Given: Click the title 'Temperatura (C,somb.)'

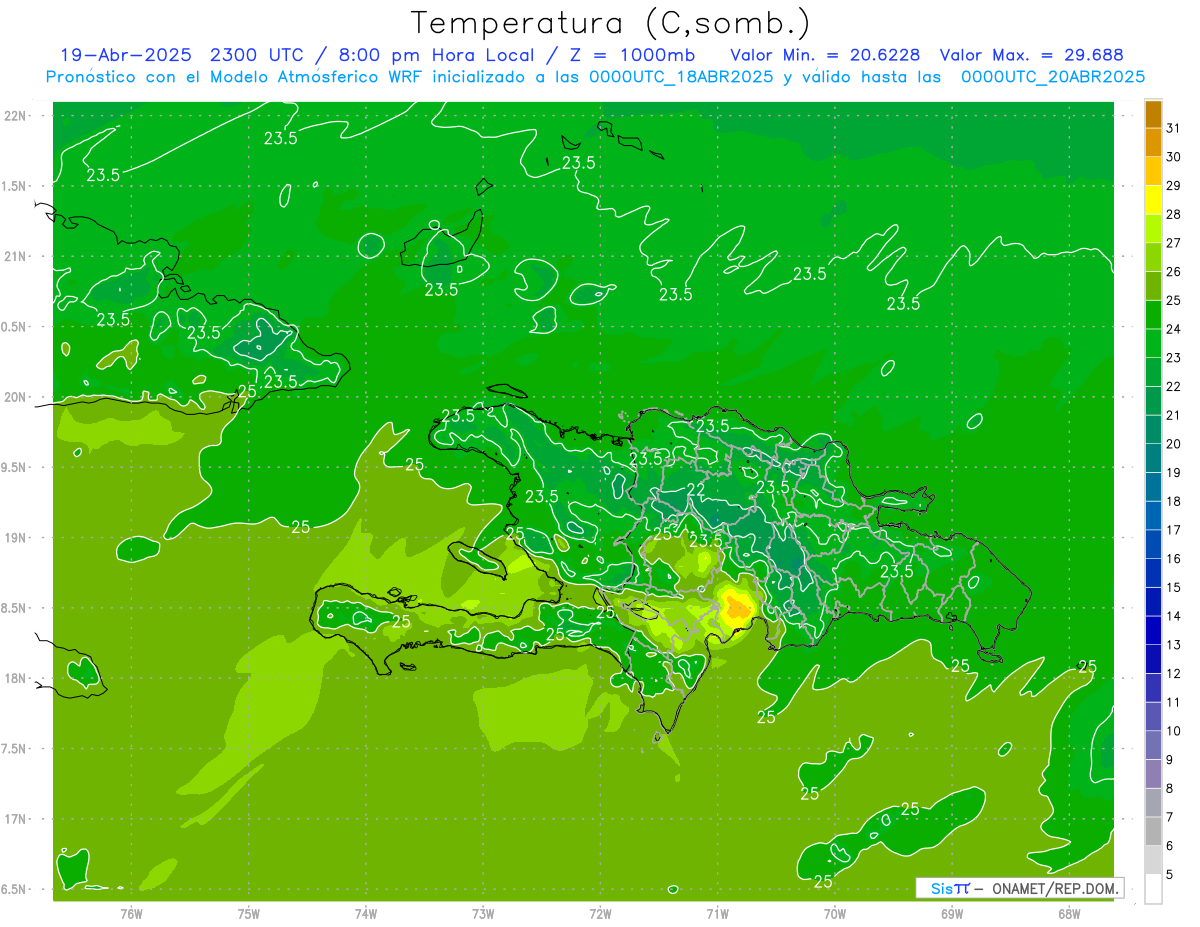Looking at the screenshot, I should pos(611,23).
